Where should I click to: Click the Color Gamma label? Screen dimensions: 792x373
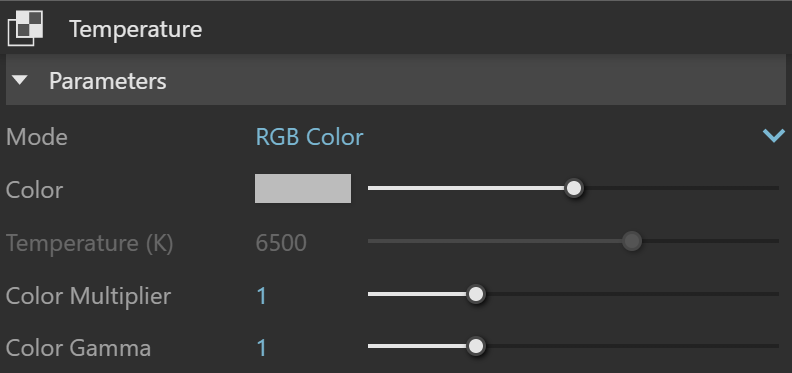[78, 348]
